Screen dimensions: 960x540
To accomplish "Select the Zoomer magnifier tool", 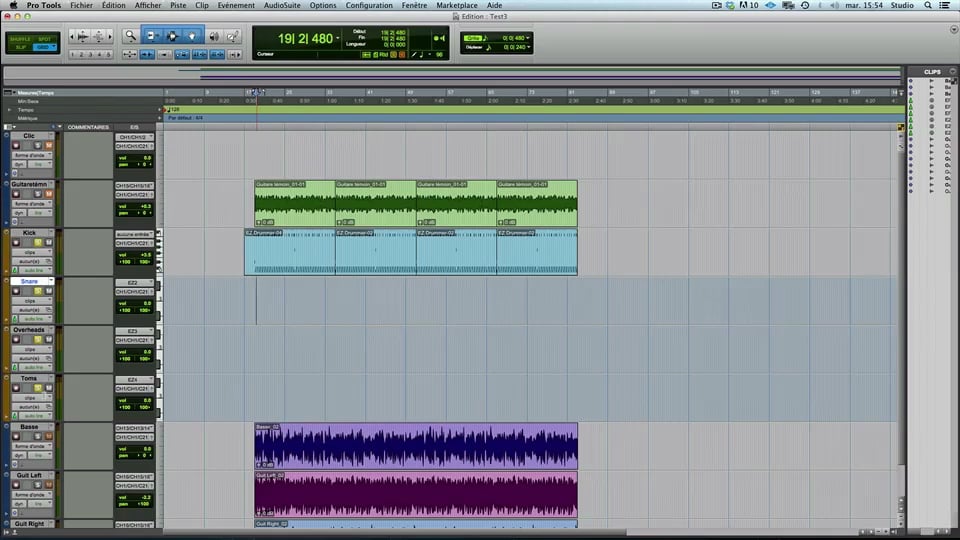I will (x=130, y=36).
